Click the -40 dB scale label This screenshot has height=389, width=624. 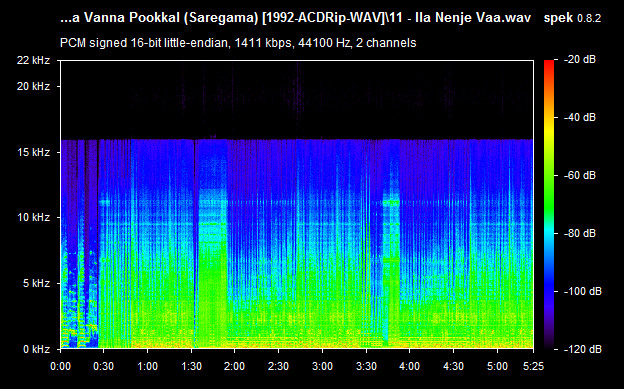[x=580, y=117]
